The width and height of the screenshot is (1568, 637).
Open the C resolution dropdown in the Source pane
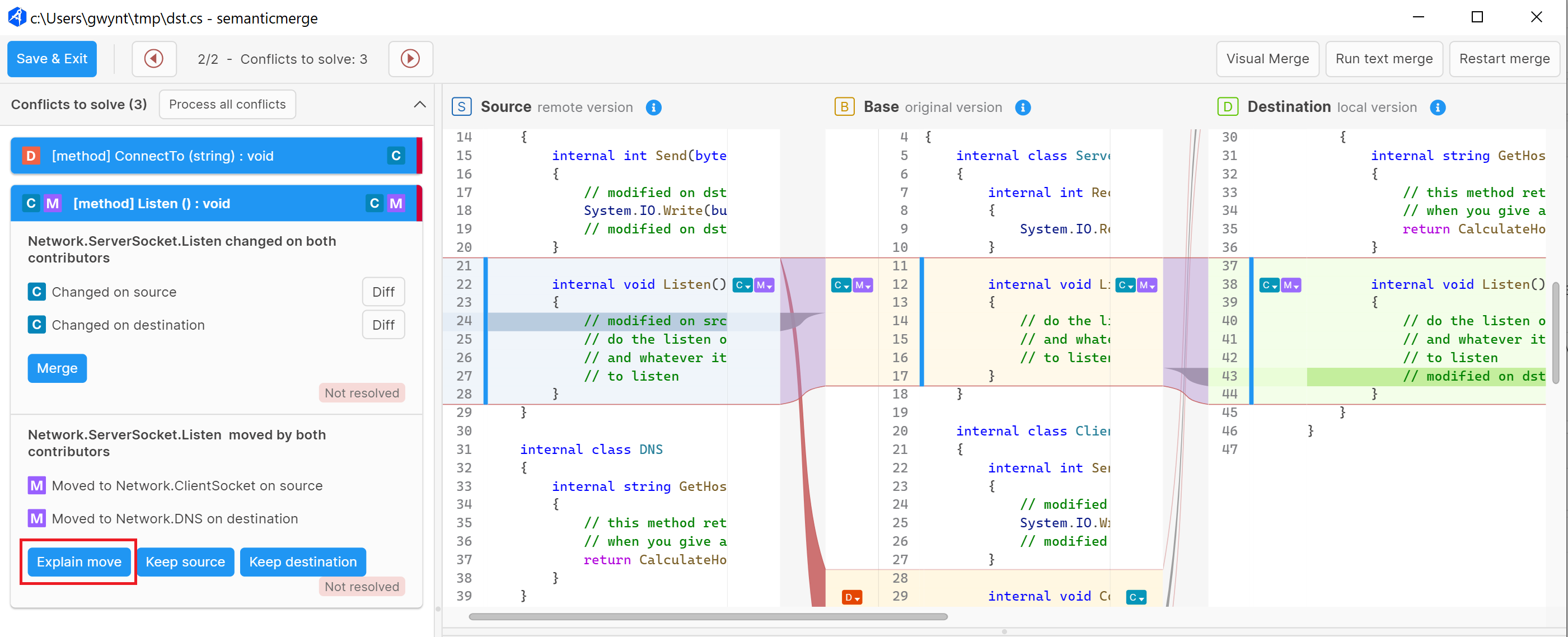click(742, 285)
